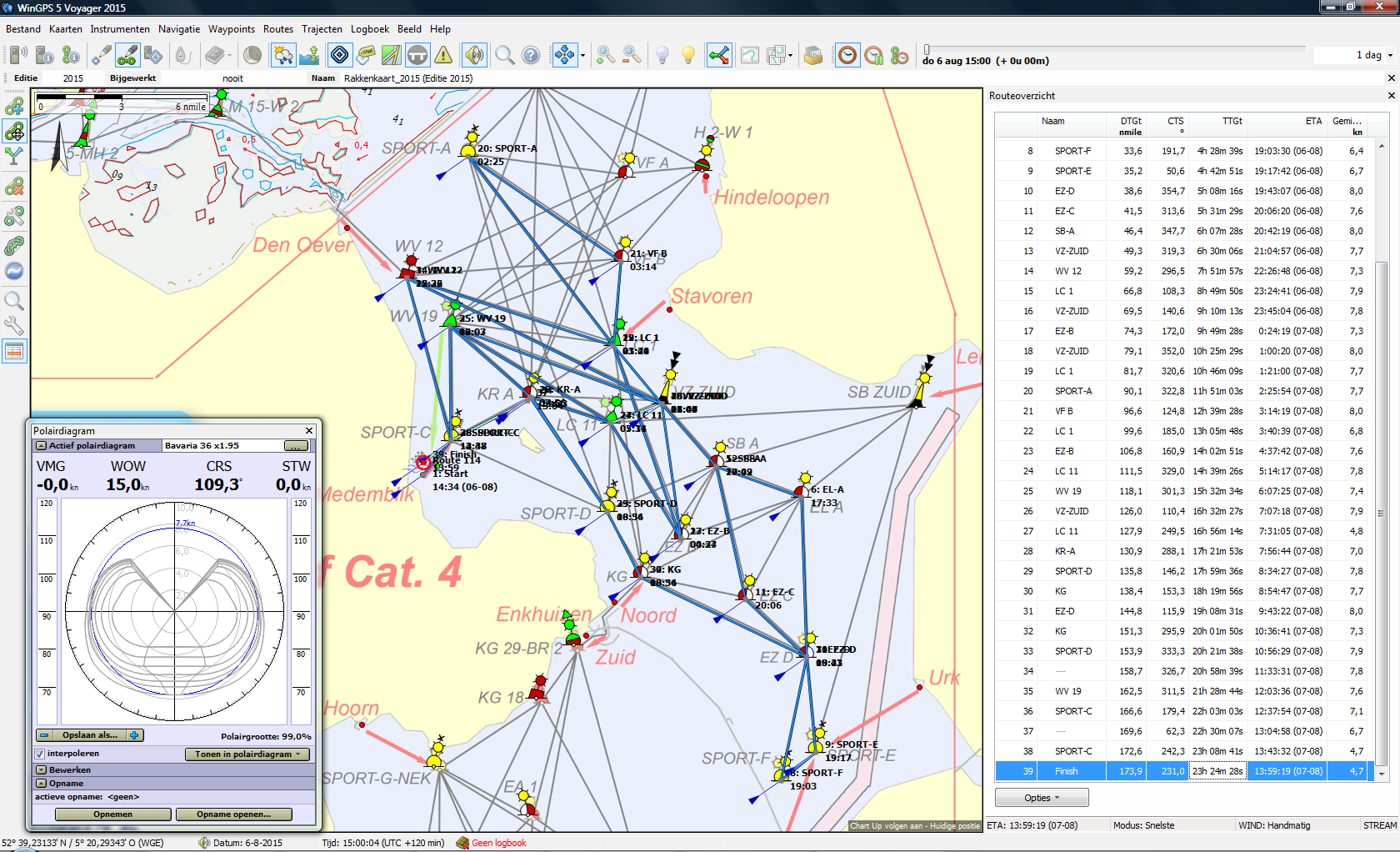Click the wrench settings icon in left sidebar
Image resolution: width=1400 pixels, height=852 pixels.
(x=14, y=324)
